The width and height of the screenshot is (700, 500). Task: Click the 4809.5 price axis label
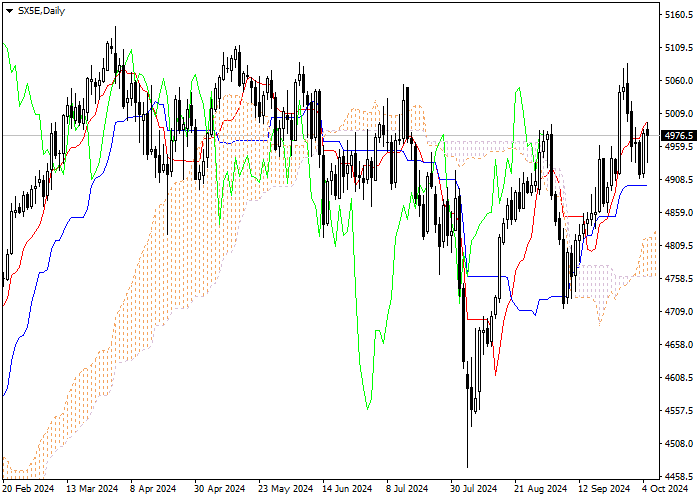[x=679, y=246]
